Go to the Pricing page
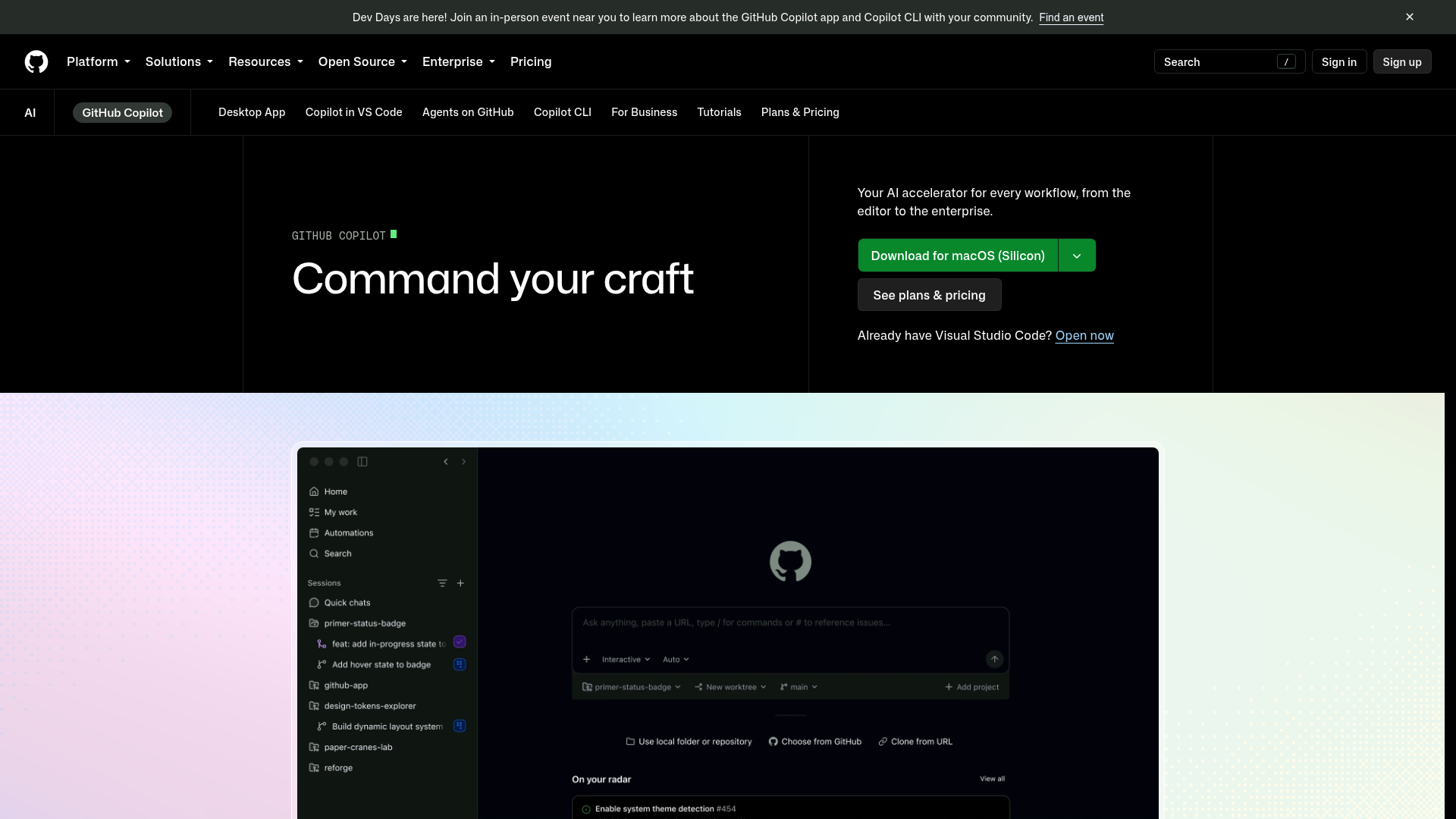Image resolution: width=1456 pixels, height=819 pixels. pyautogui.click(x=531, y=61)
